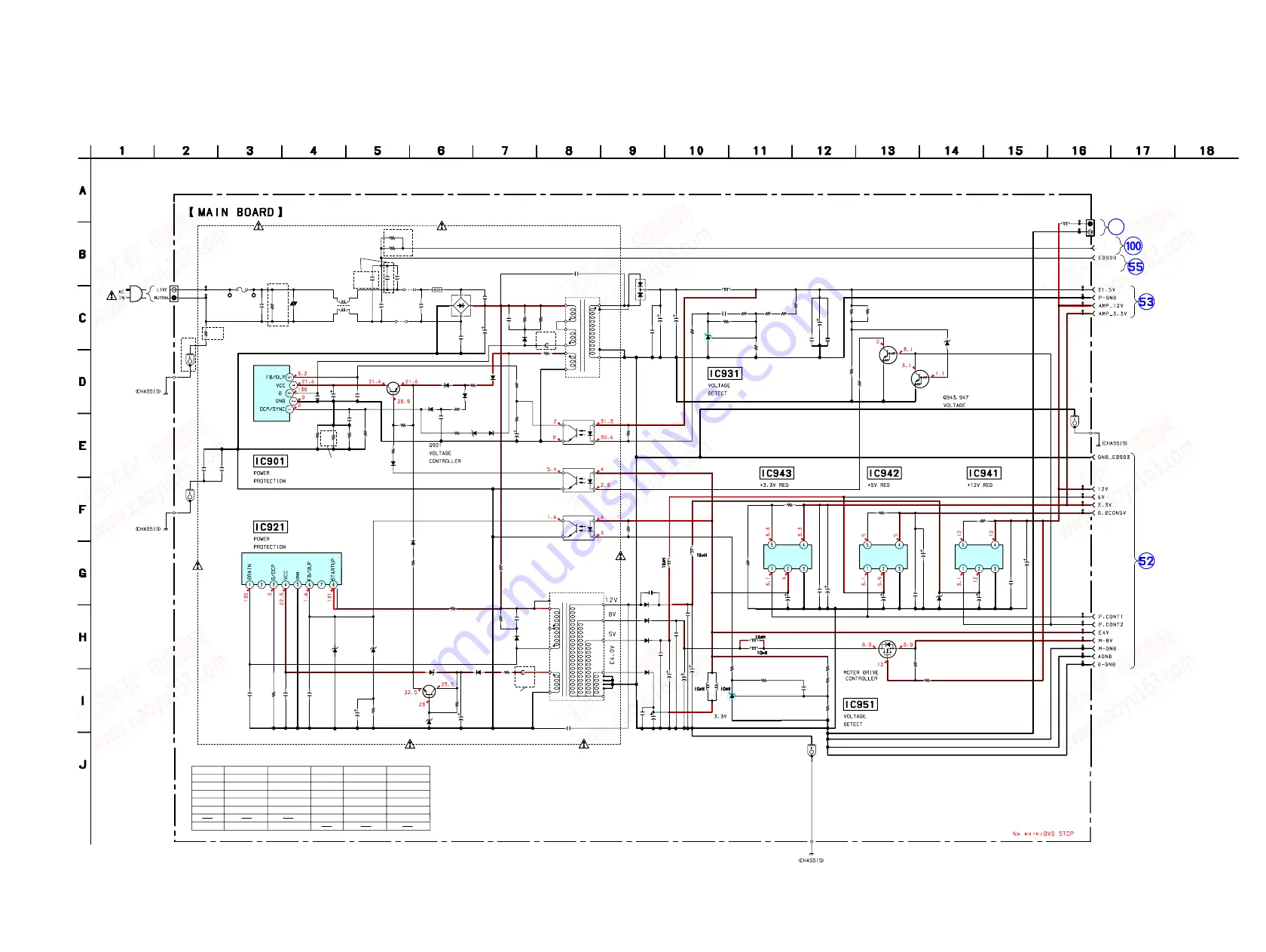Image resolution: width=1266 pixels, height=952 pixels.
Task: Click the motor drive controller transistor symbol
Action: (887, 649)
